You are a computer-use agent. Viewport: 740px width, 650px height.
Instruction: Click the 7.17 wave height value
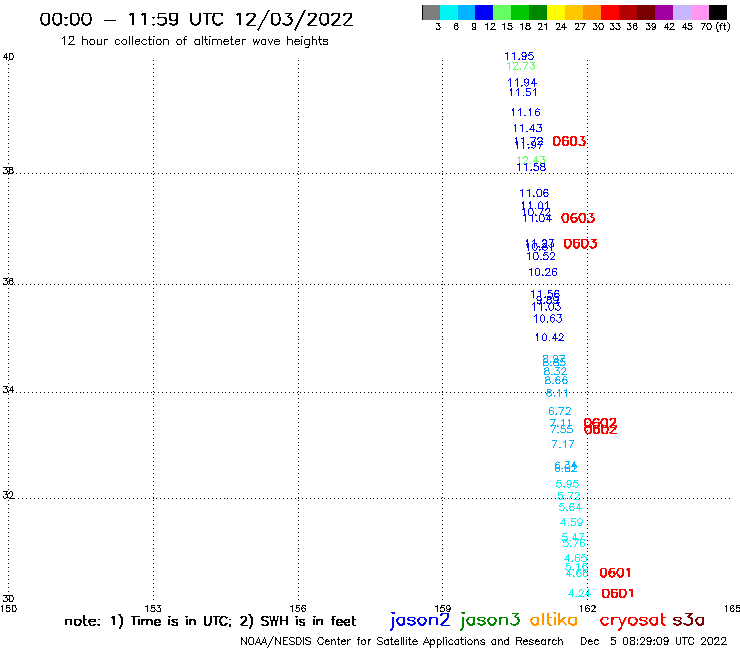pos(563,444)
